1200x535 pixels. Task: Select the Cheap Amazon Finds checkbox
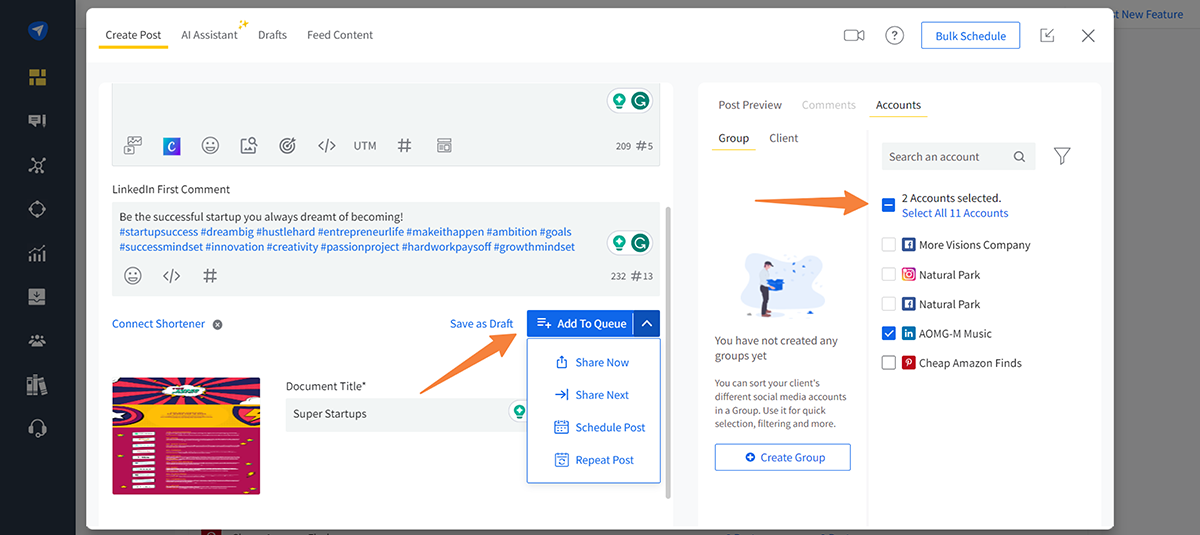(x=889, y=363)
